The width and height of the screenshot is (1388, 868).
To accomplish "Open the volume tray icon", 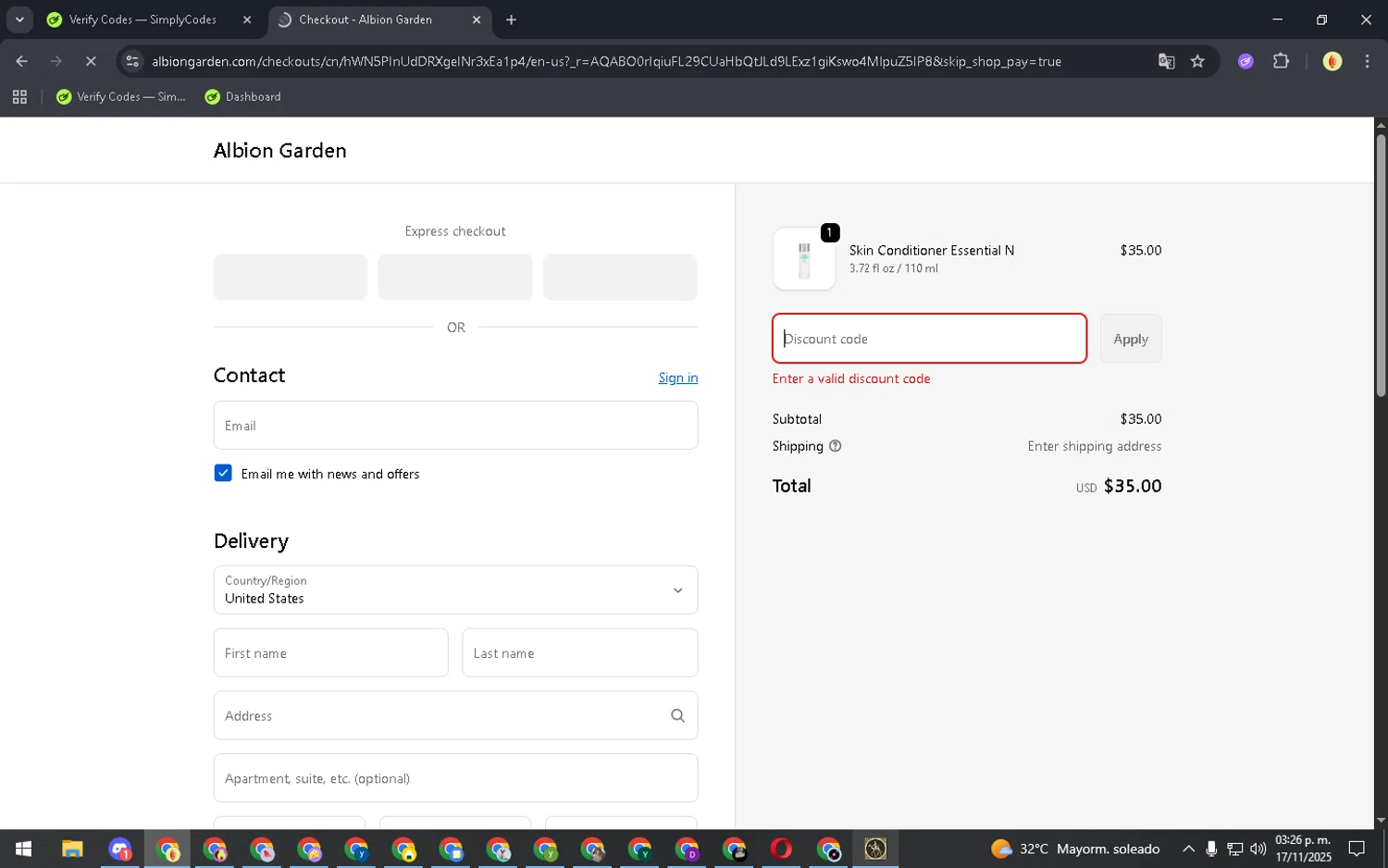I will click(x=1258, y=849).
